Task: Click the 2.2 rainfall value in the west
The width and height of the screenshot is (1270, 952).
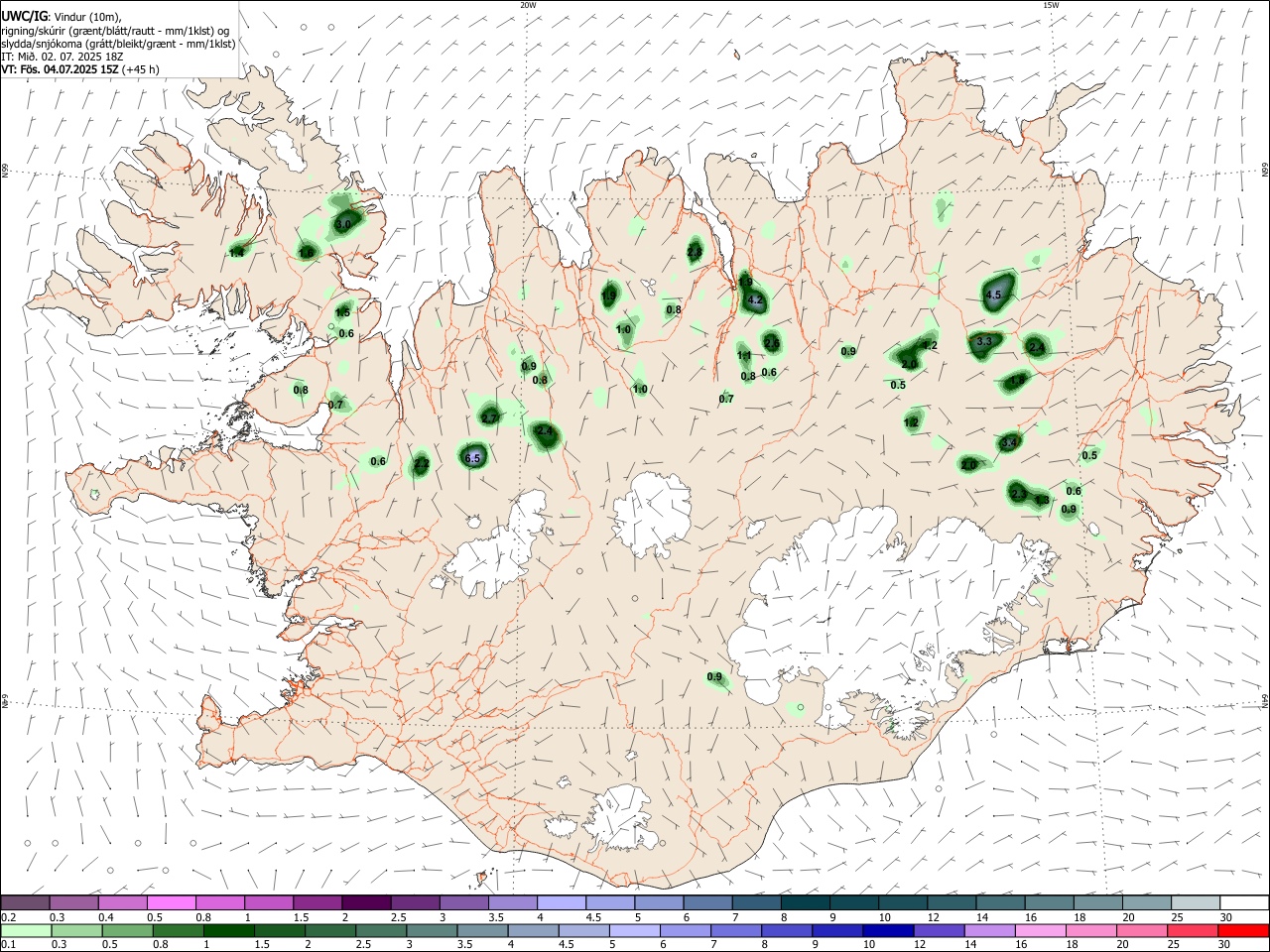Action: tap(422, 463)
